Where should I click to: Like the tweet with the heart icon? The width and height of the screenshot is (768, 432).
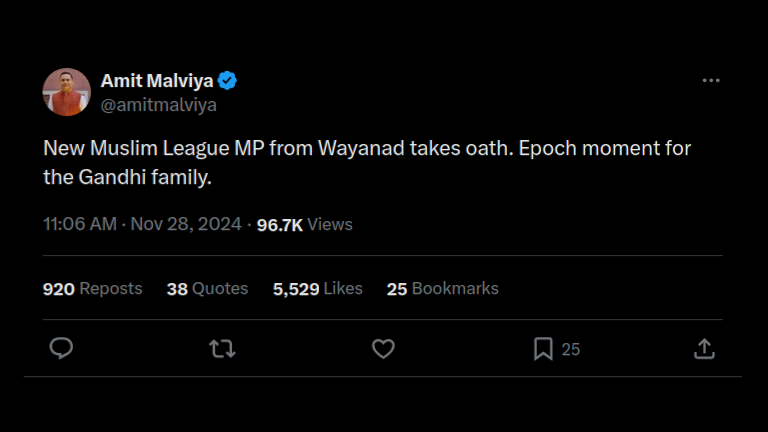pos(383,348)
